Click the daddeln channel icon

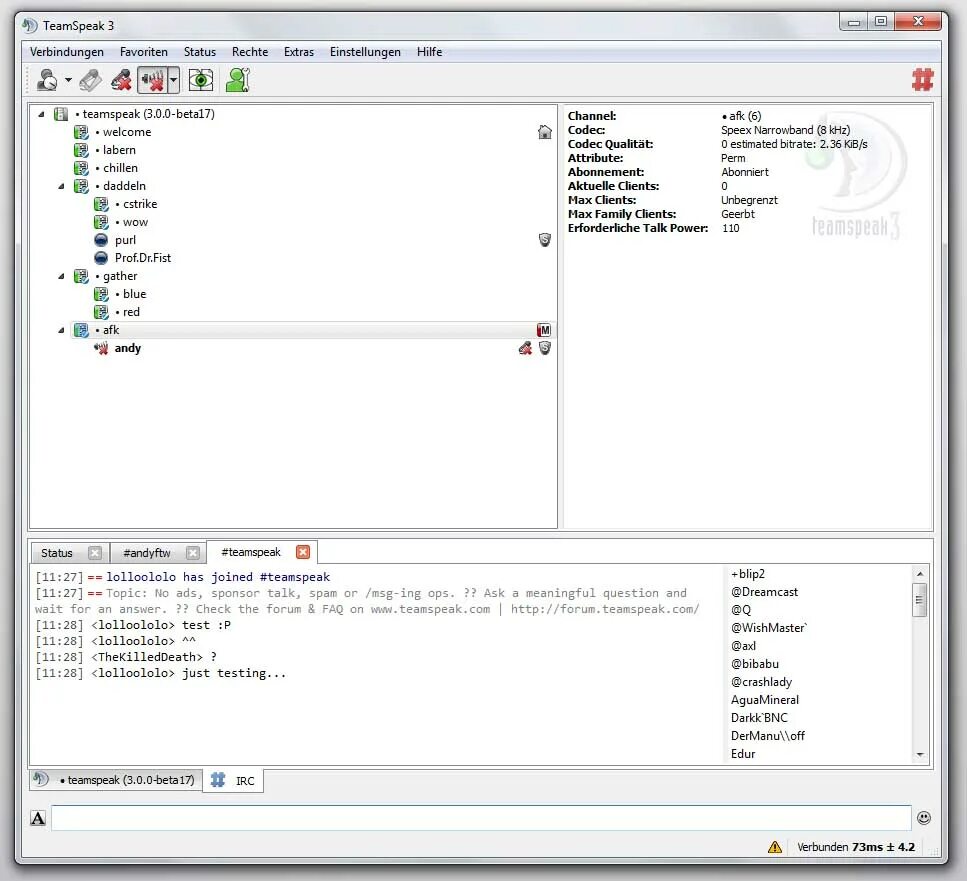[81, 186]
